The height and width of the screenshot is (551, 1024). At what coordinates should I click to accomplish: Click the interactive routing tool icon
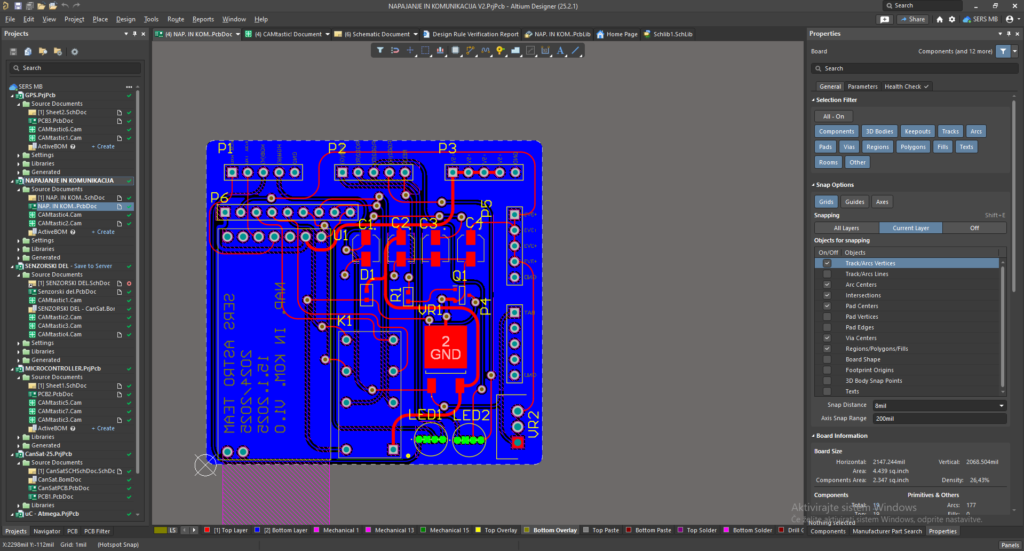pos(471,50)
